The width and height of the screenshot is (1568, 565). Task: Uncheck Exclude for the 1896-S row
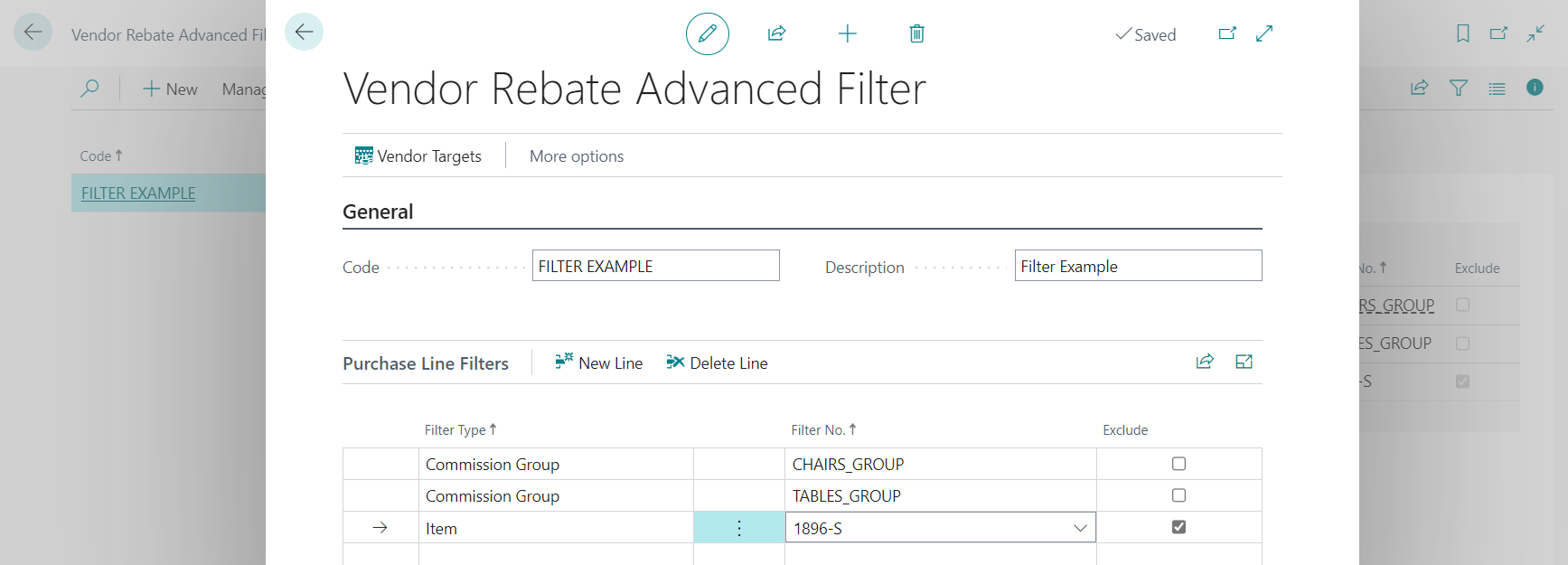[x=1178, y=527]
